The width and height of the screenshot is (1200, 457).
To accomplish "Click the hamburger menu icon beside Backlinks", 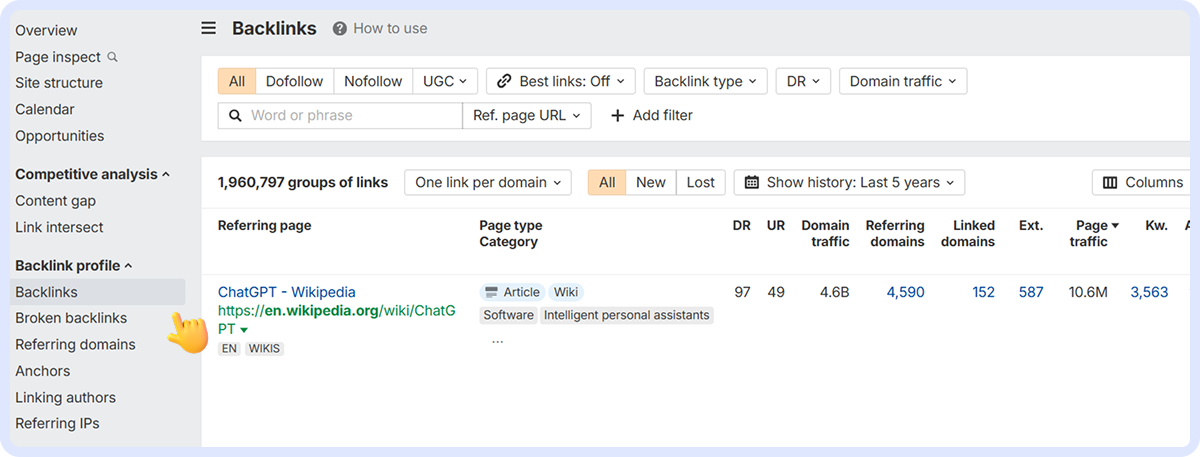I will [208, 28].
